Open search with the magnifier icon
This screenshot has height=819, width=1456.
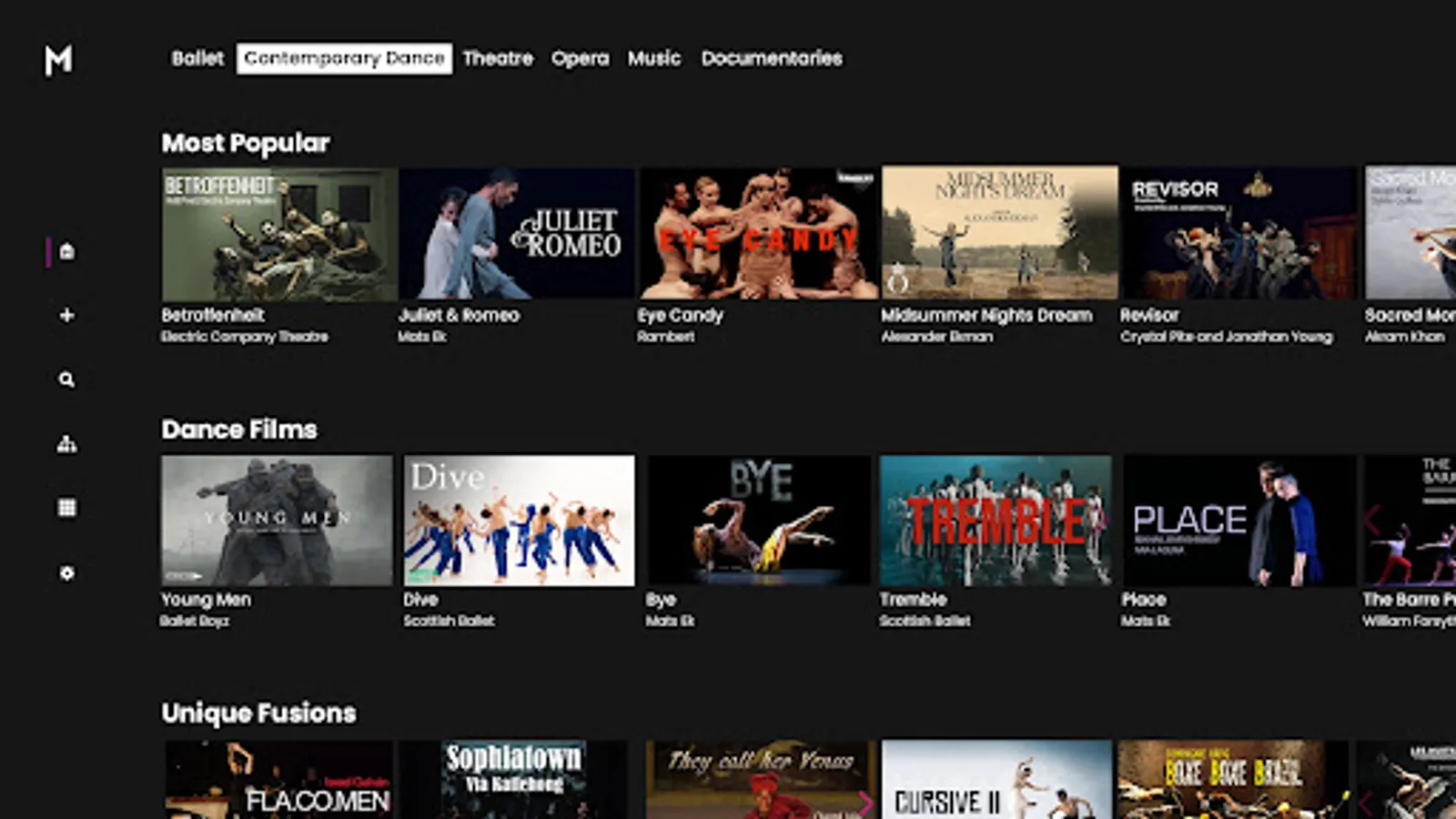66,379
